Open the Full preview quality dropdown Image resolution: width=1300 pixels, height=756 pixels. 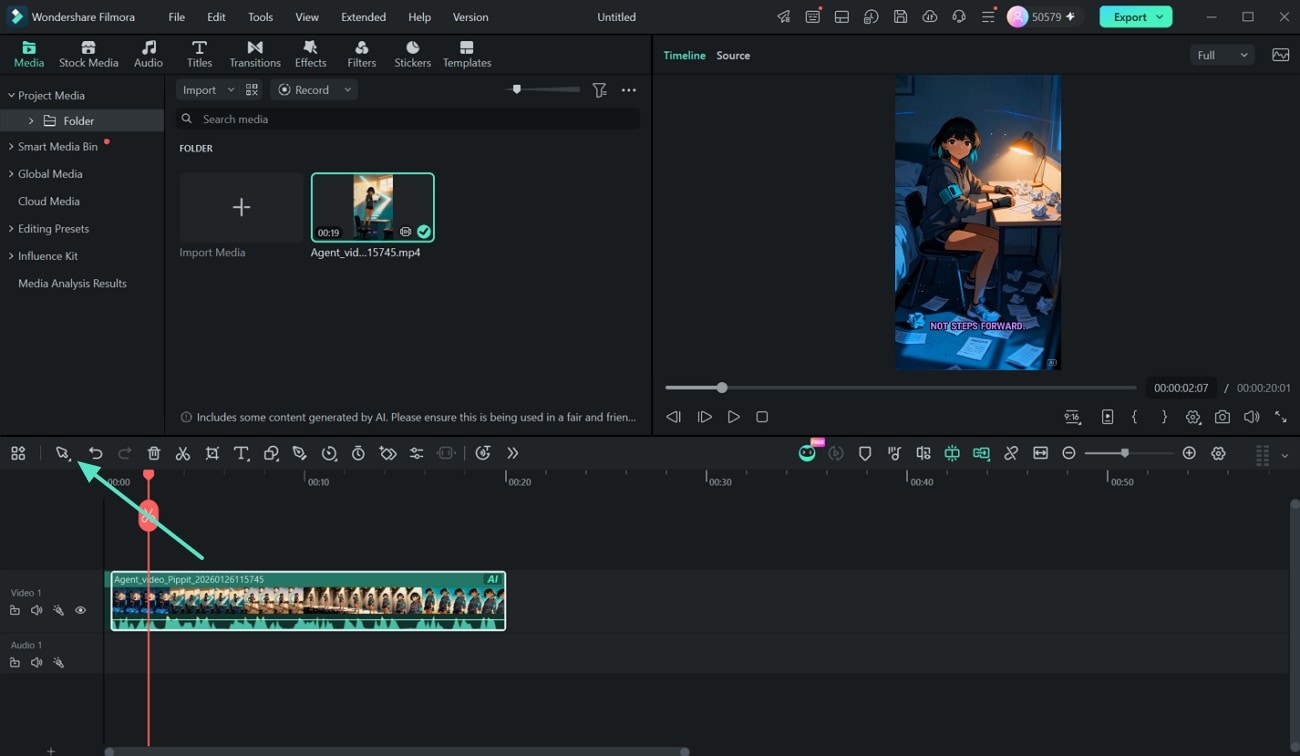pyautogui.click(x=1222, y=55)
